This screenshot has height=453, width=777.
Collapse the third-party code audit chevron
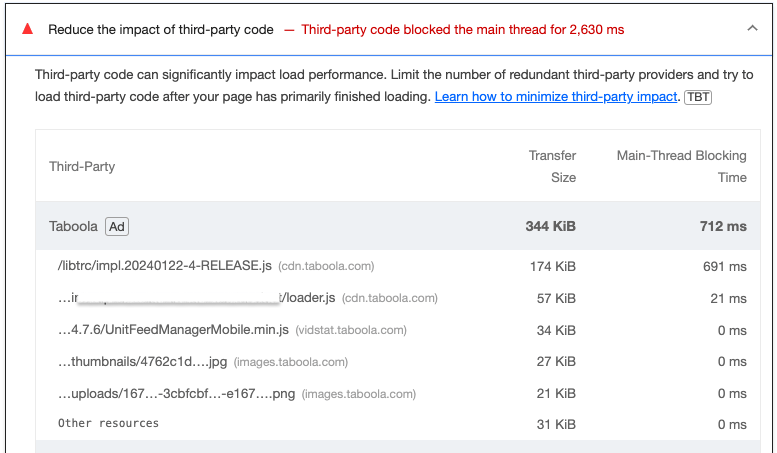(x=752, y=29)
